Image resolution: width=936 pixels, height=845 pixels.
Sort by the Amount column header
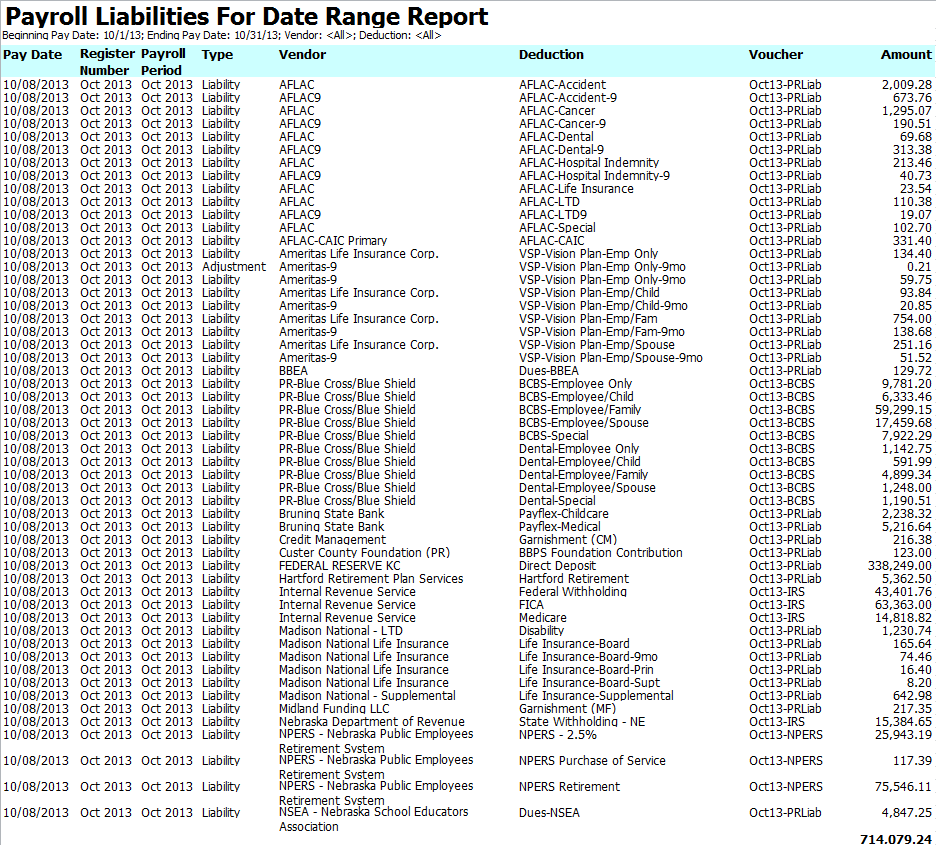905,55
